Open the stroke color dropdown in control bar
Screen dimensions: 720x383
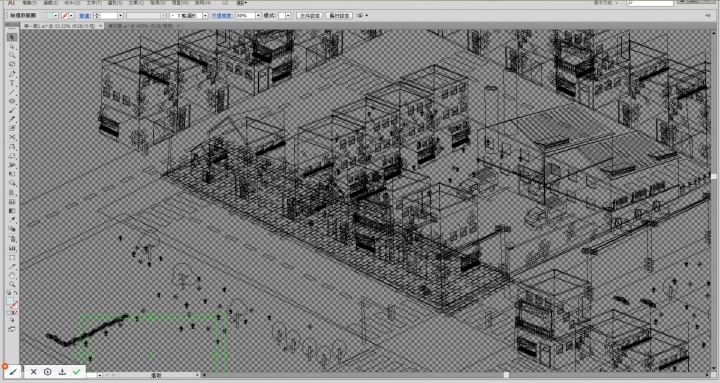(71, 16)
